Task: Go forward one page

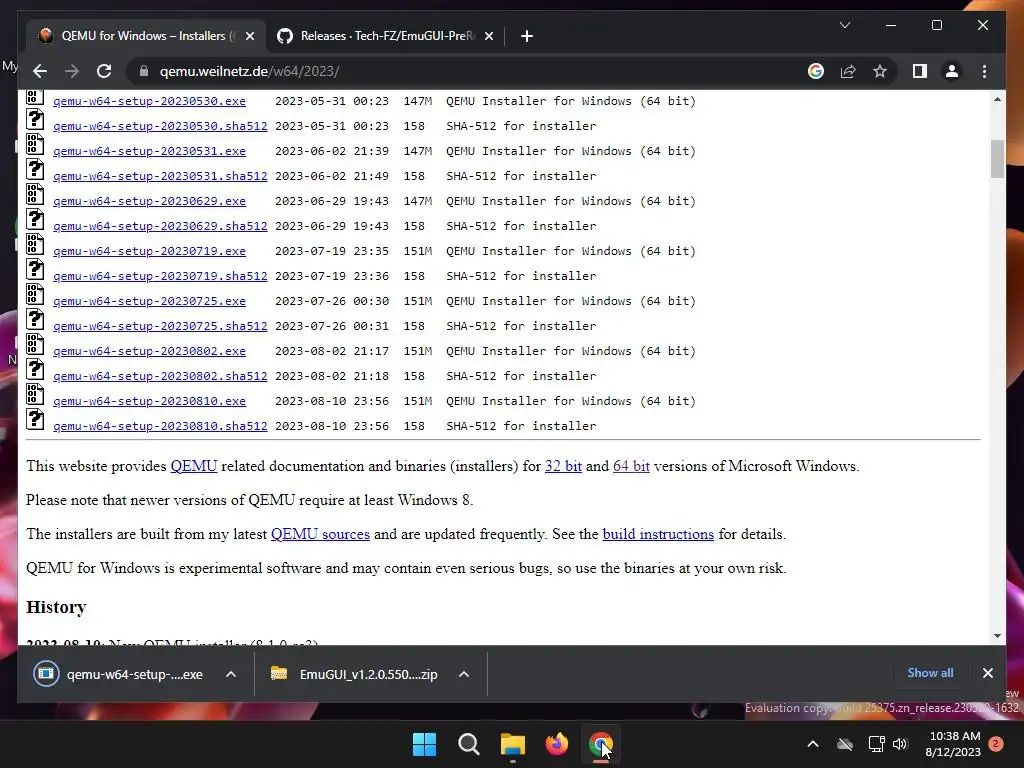Action: coord(72,71)
